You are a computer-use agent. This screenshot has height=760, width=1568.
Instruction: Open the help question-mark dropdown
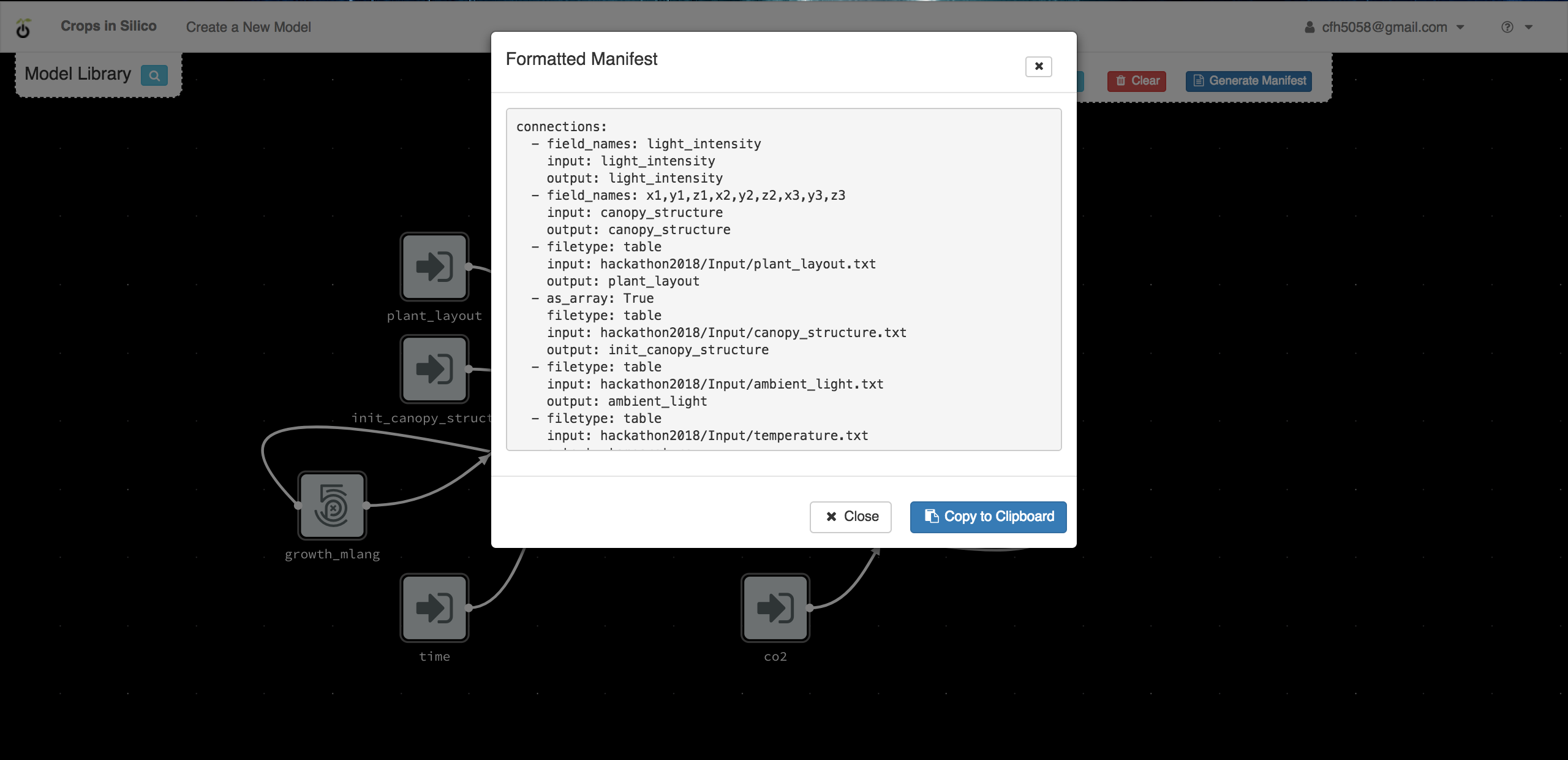pyautogui.click(x=1517, y=27)
